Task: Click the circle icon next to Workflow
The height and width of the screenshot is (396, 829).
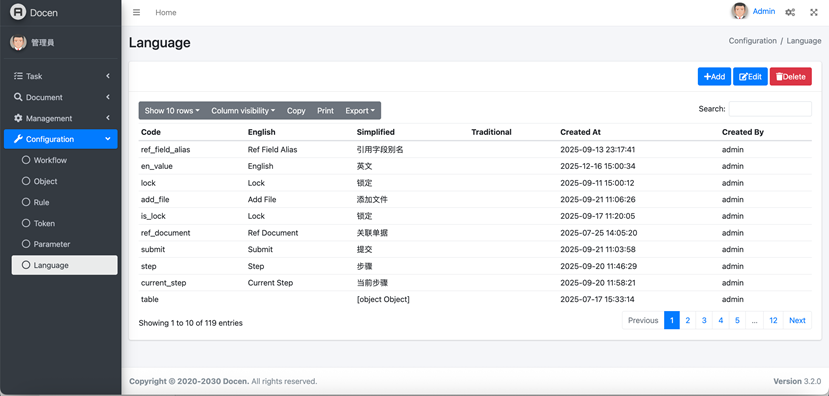Action: (x=26, y=160)
